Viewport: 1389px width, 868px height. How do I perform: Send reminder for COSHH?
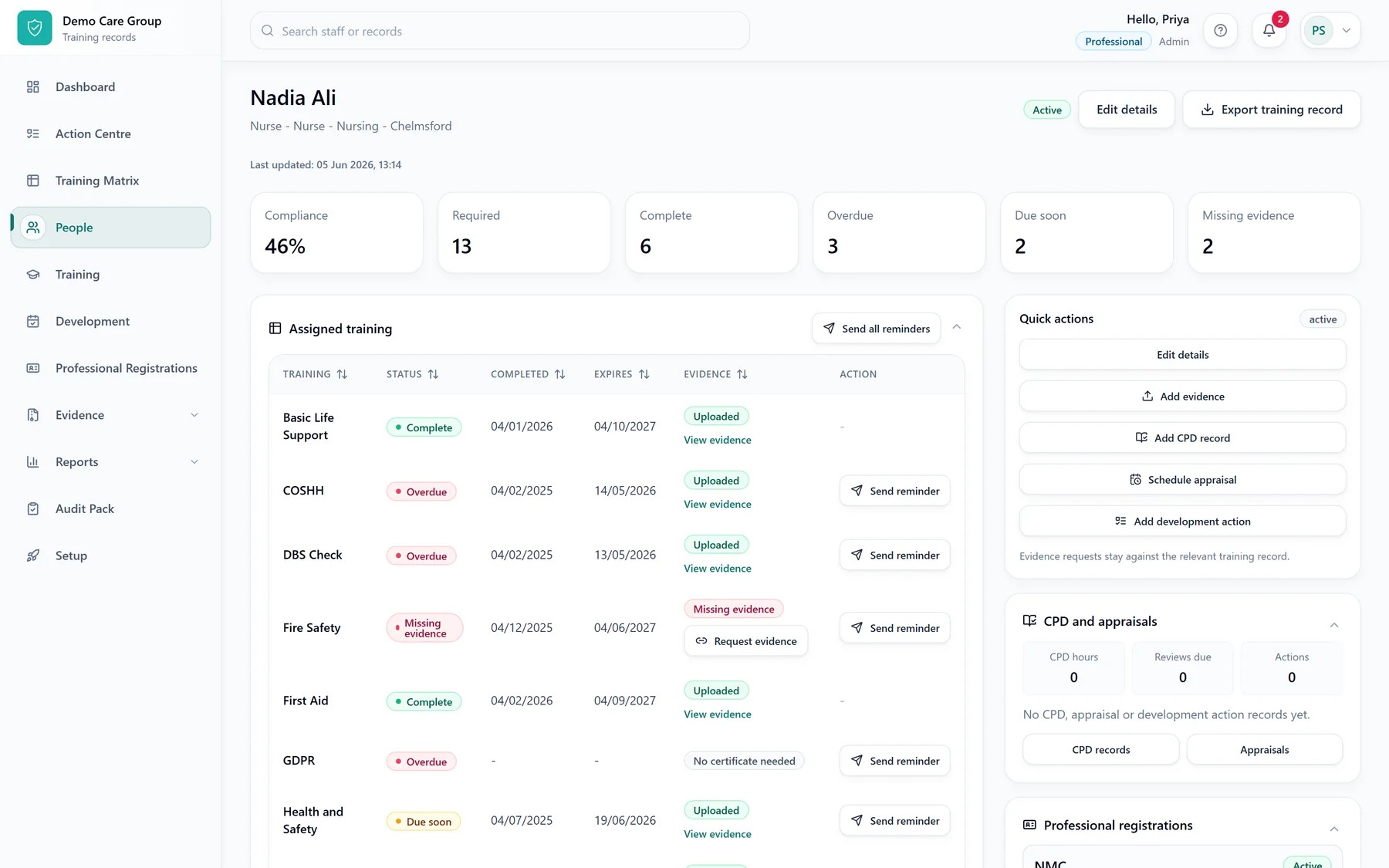coord(894,491)
